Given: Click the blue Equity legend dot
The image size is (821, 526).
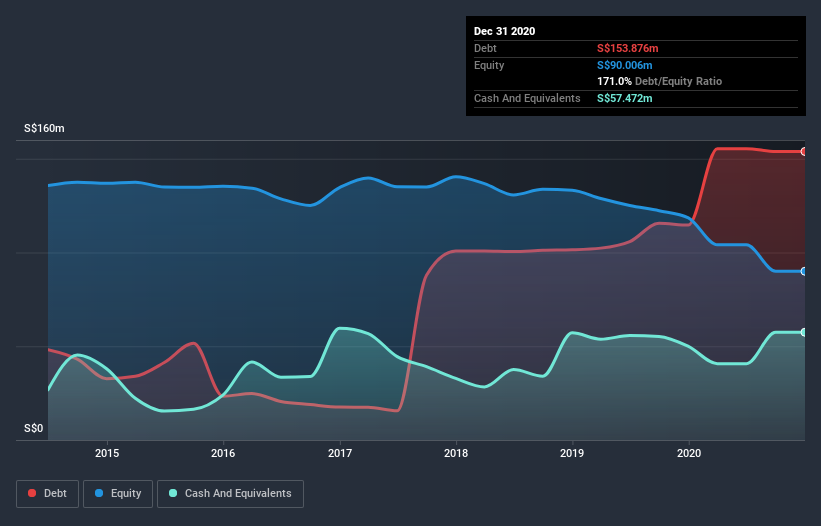Looking at the screenshot, I should [99, 493].
